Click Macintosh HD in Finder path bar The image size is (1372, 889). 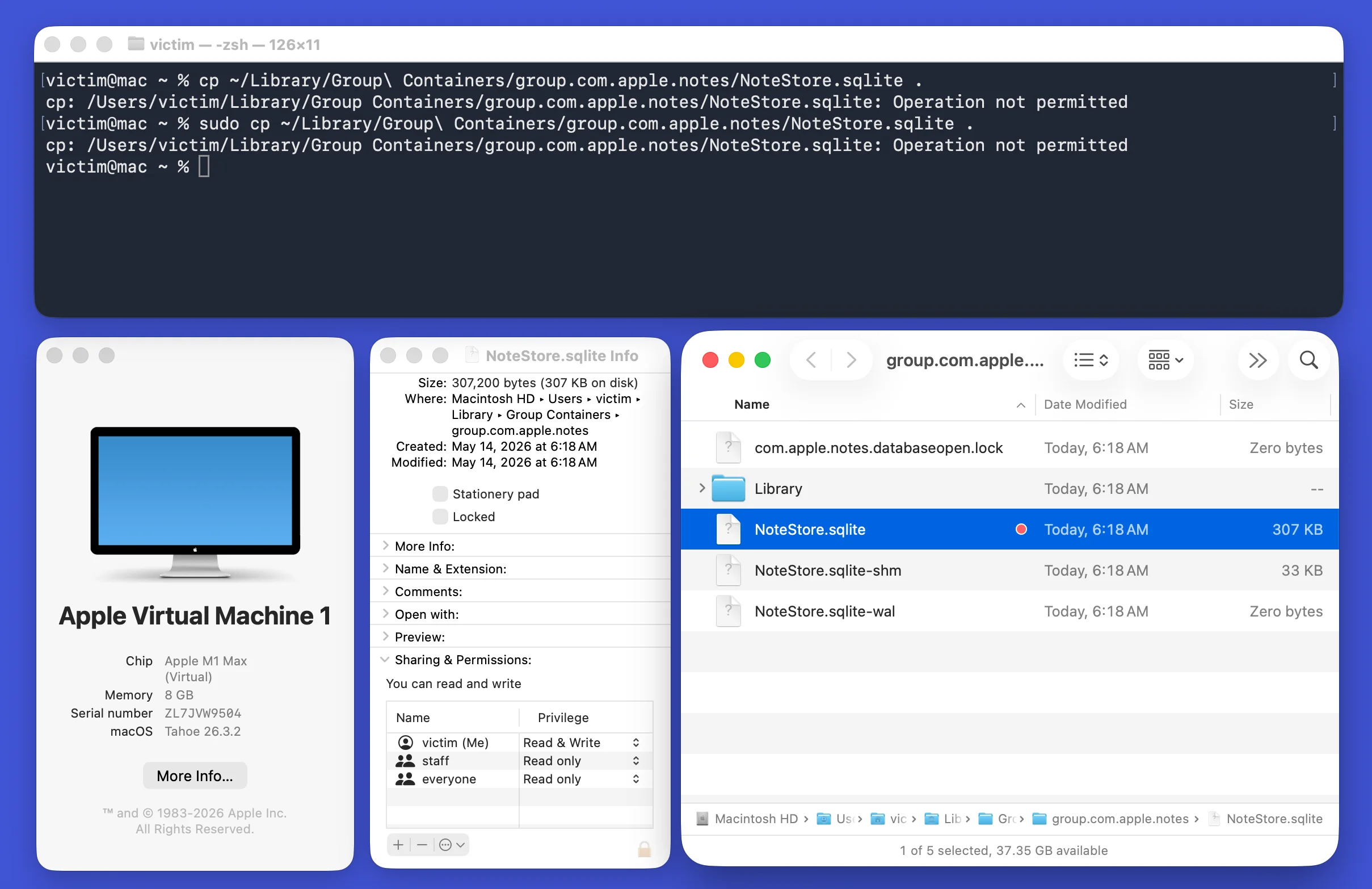(x=747, y=819)
